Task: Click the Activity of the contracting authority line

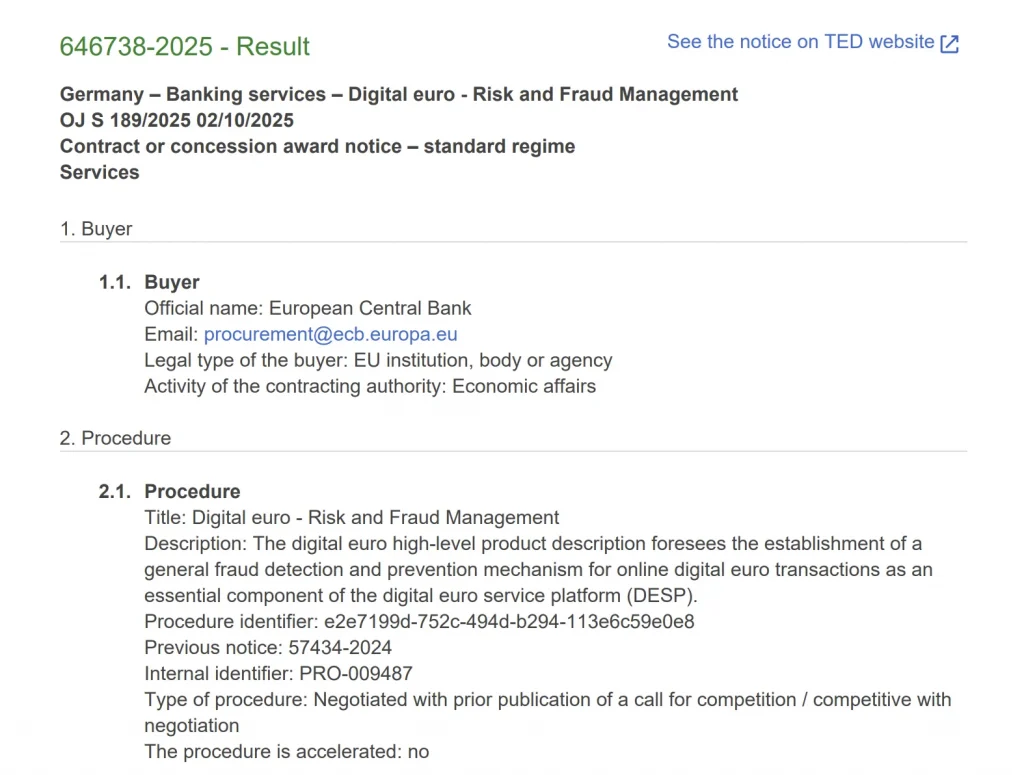Action: 370,386
